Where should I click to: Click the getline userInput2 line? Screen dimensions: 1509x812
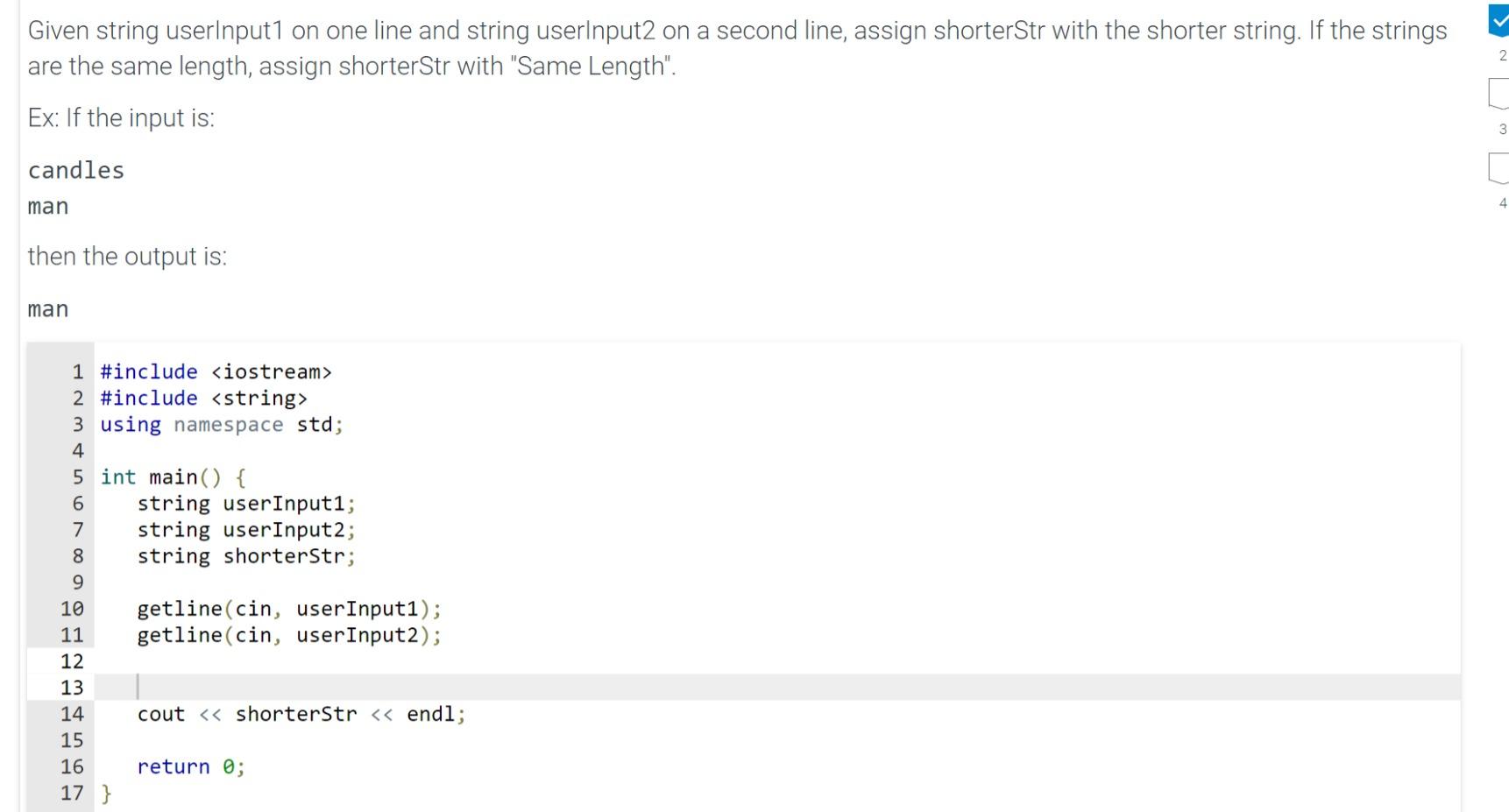289,635
